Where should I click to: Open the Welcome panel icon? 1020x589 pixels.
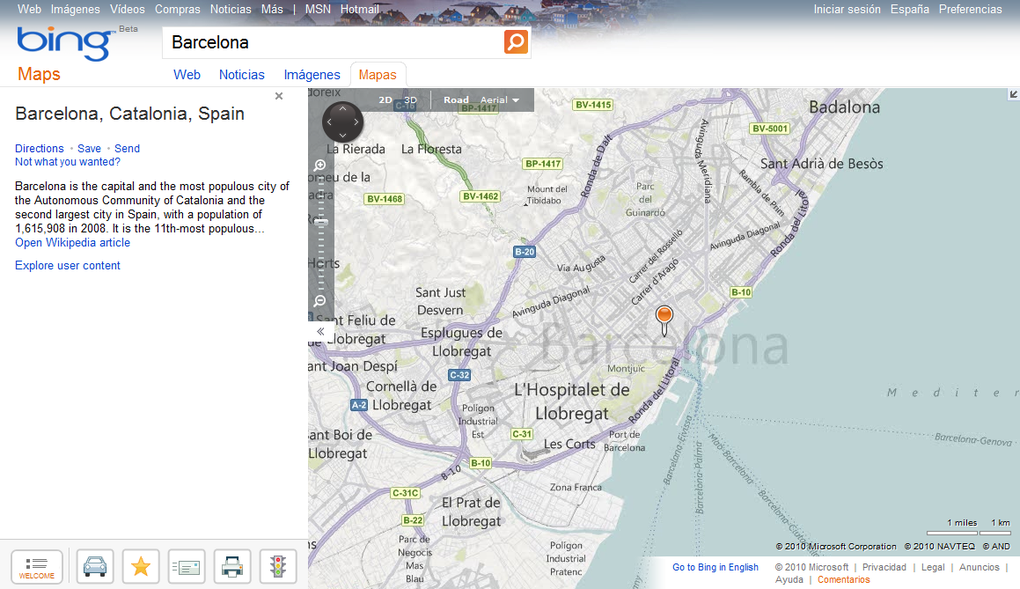(x=36, y=566)
